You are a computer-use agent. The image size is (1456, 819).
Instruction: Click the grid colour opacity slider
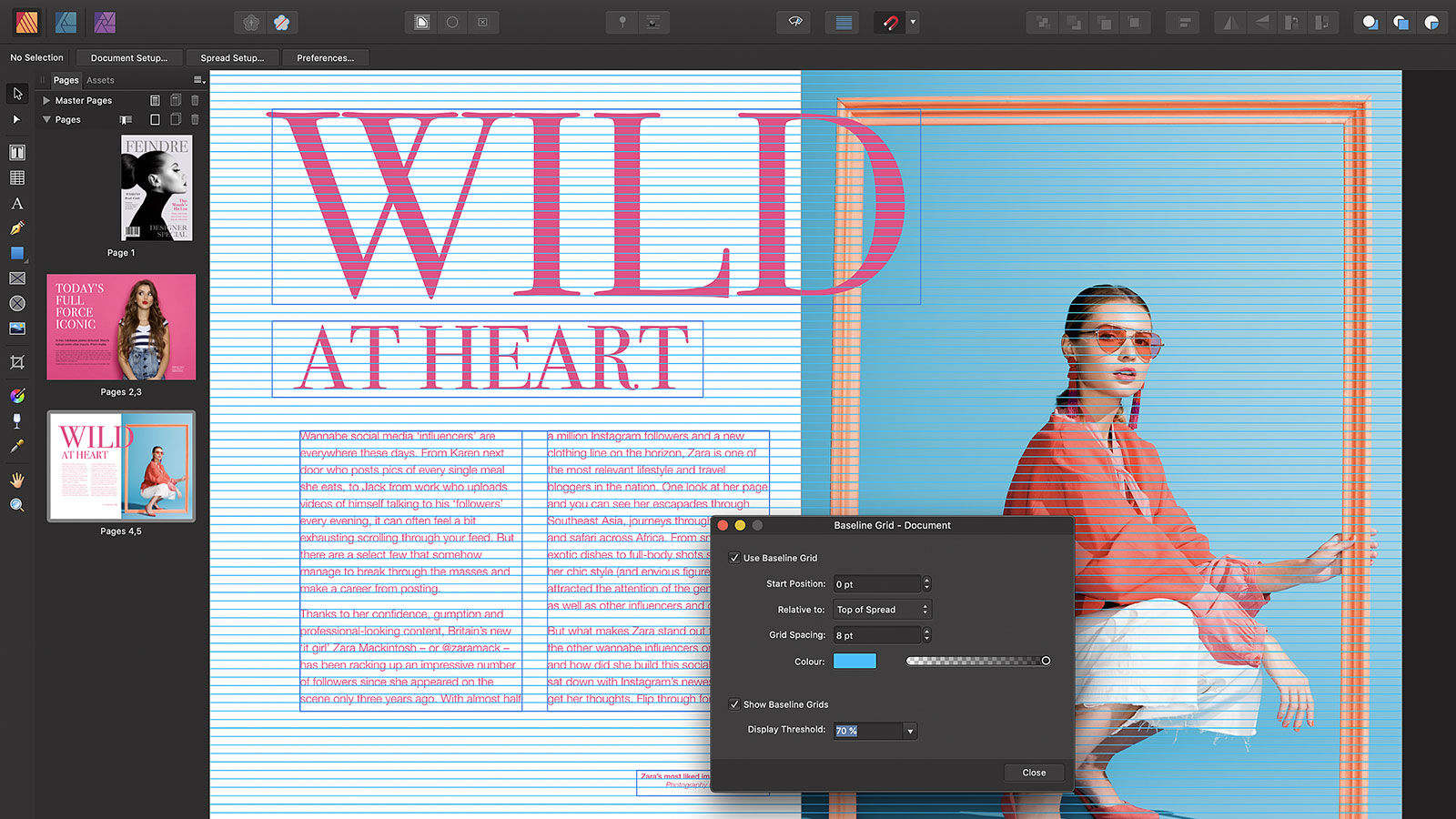[978, 661]
